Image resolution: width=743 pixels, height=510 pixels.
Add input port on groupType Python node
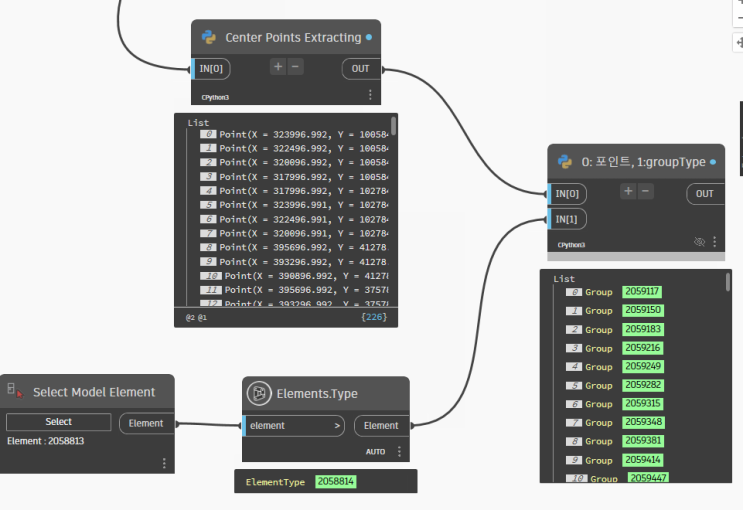pos(628,191)
